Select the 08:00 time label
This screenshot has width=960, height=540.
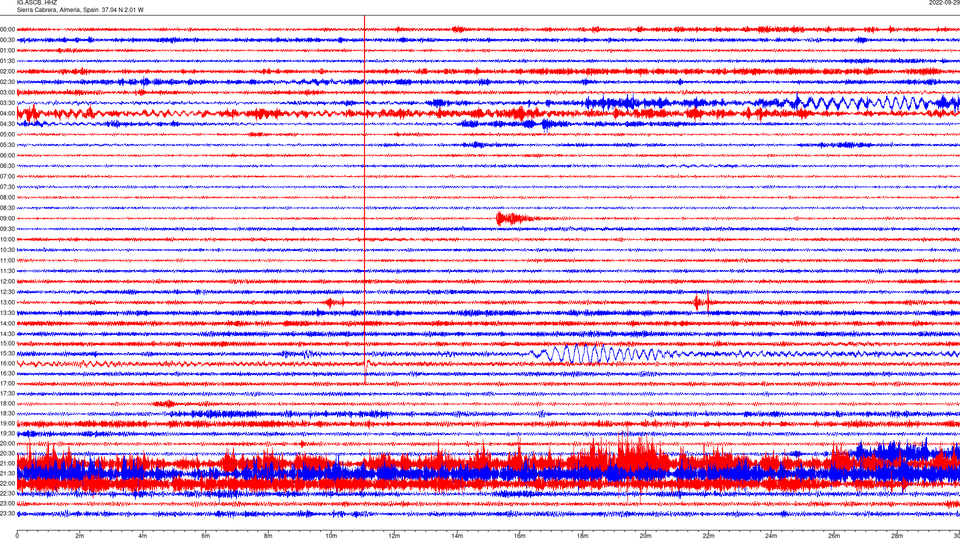click(7, 197)
